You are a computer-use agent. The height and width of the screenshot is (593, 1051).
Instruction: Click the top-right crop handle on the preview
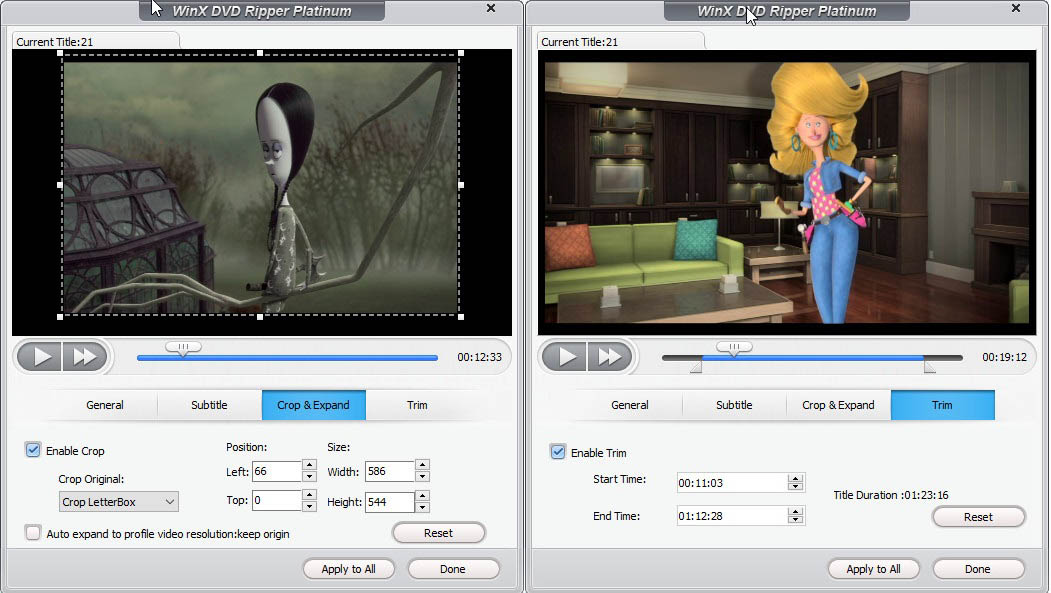click(x=460, y=54)
